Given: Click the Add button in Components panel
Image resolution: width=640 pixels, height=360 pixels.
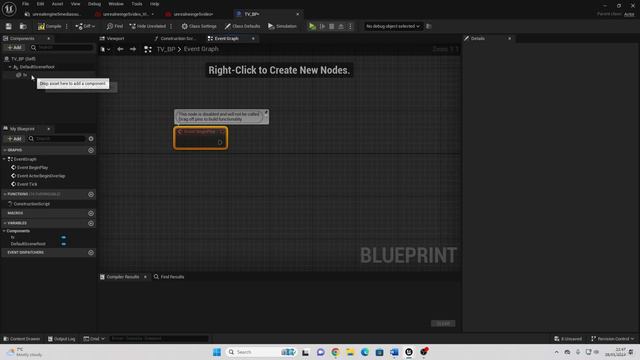Looking at the screenshot, I should point(14,47).
